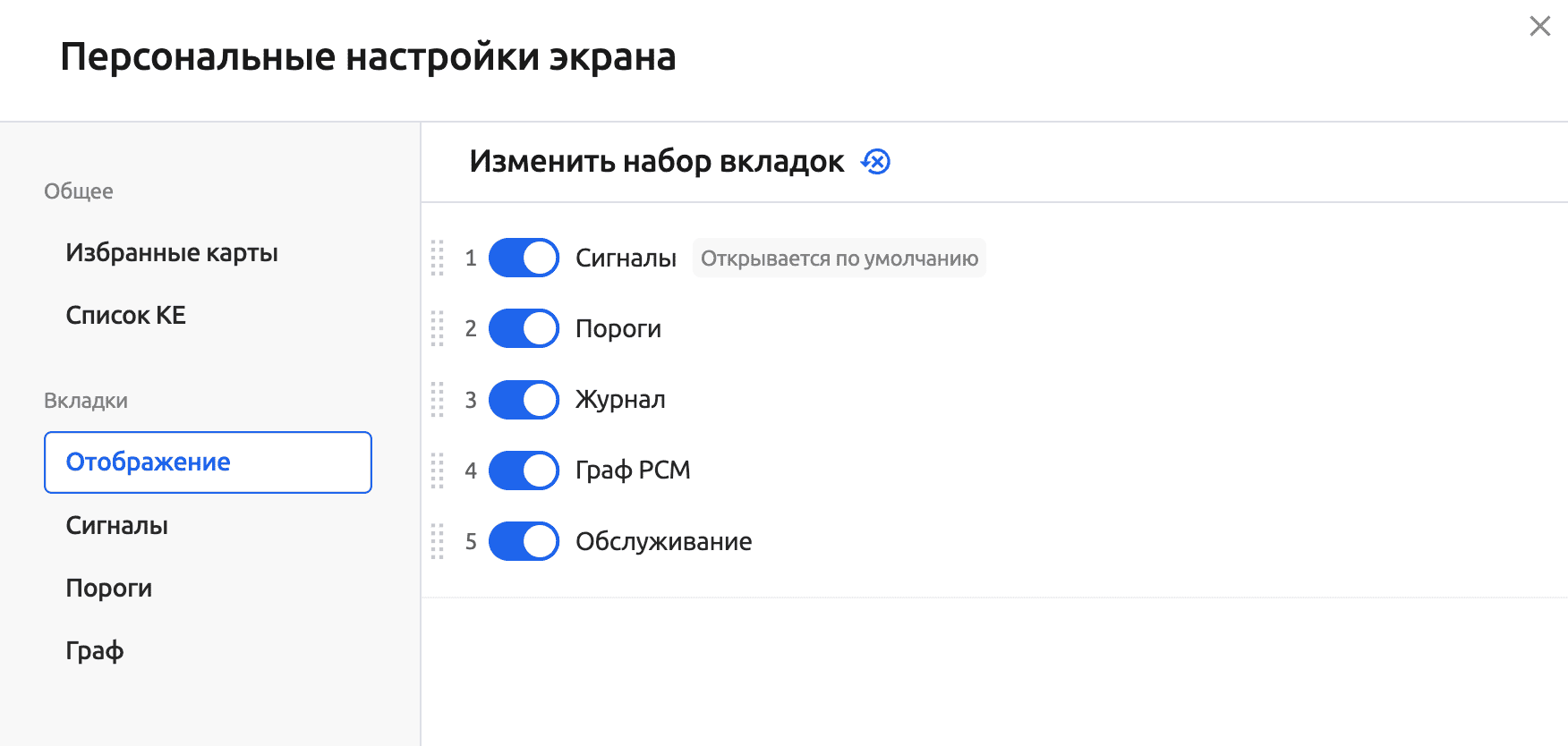Go to Сигналы settings in sidebar
The image size is (1568, 746).
click(x=117, y=526)
